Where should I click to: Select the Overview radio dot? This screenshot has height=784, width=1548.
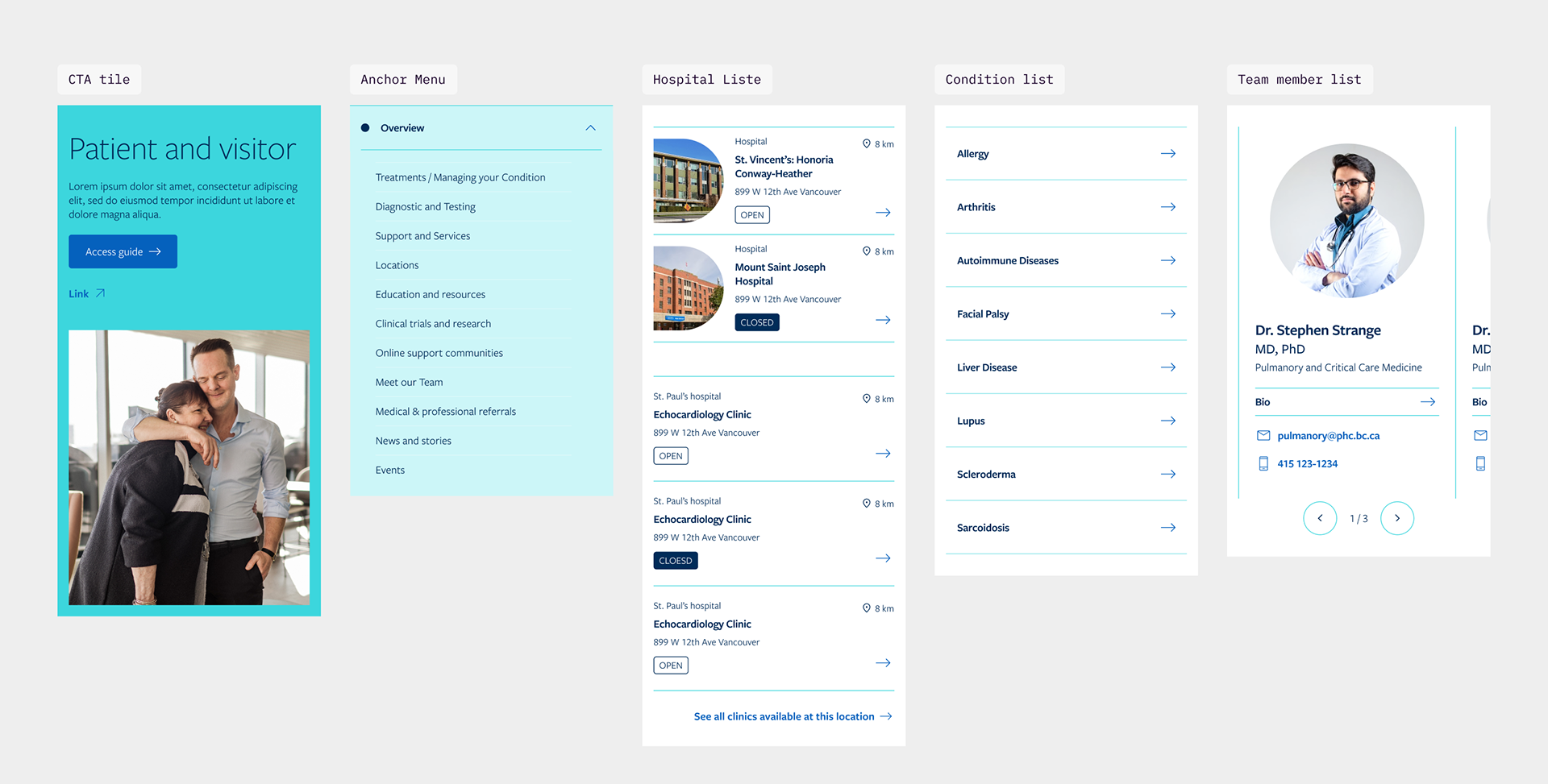(365, 128)
